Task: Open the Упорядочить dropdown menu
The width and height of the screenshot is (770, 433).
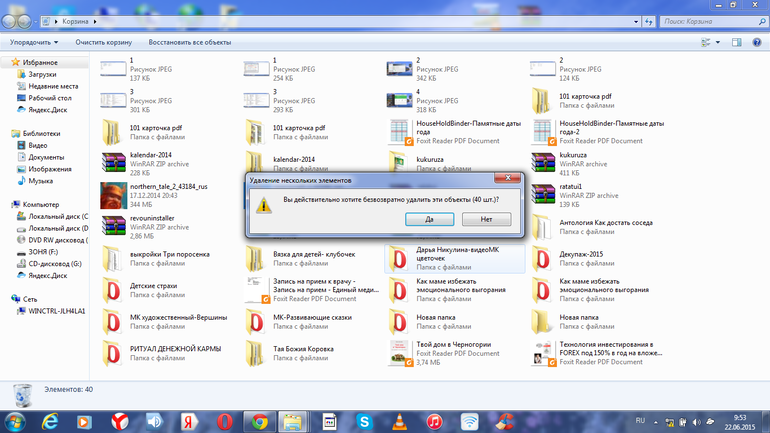Action: (x=33, y=43)
